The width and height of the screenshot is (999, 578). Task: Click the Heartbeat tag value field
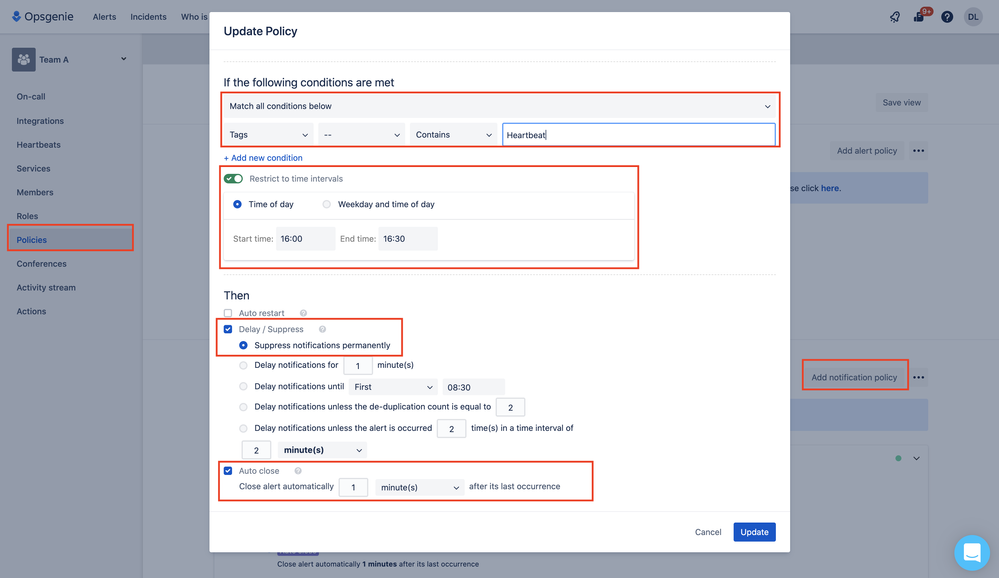point(638,134)
